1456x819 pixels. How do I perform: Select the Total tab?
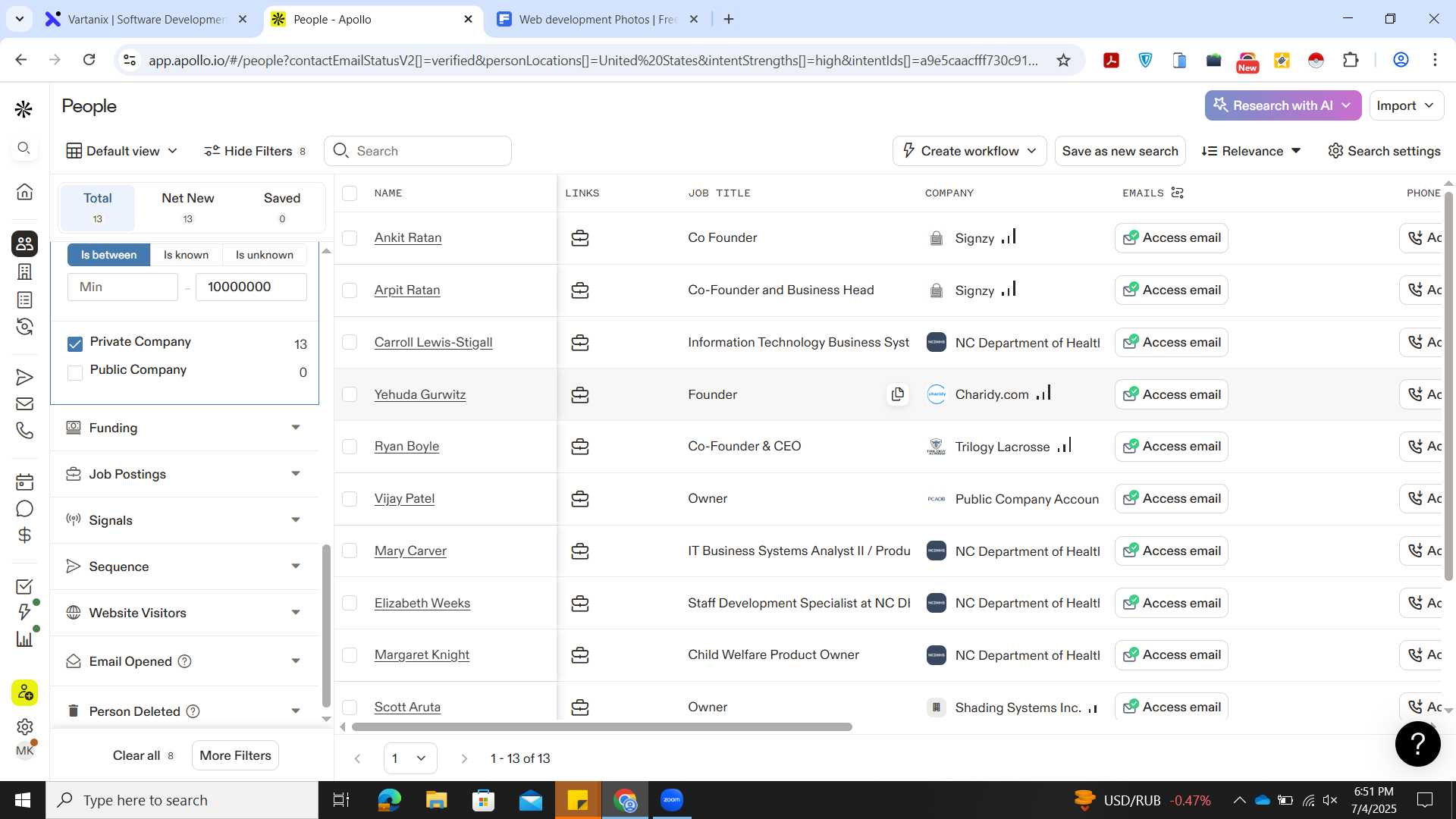tap(97, 207)
